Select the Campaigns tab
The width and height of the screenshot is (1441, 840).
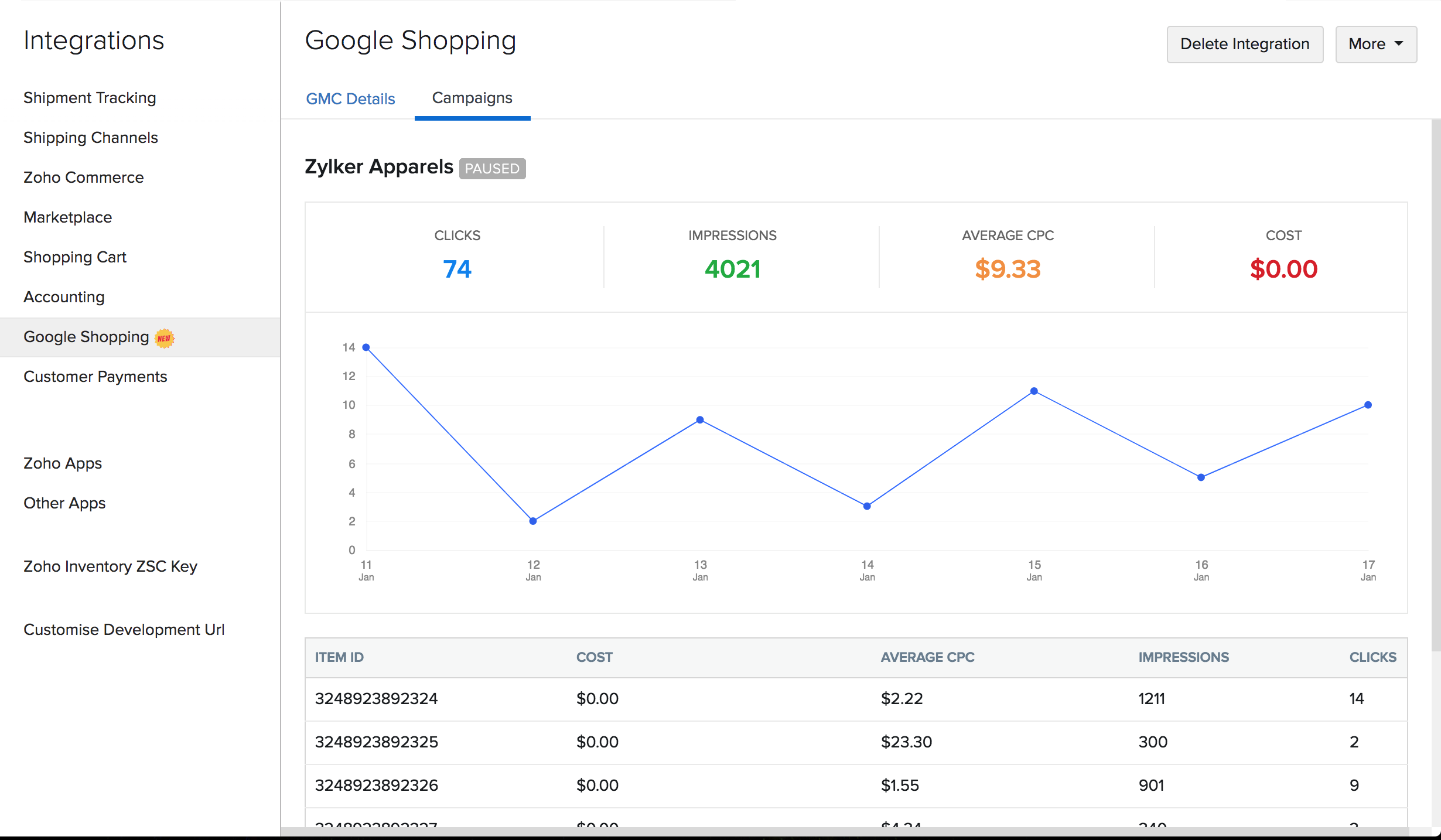pyautogui.click(x=472, y=98)
